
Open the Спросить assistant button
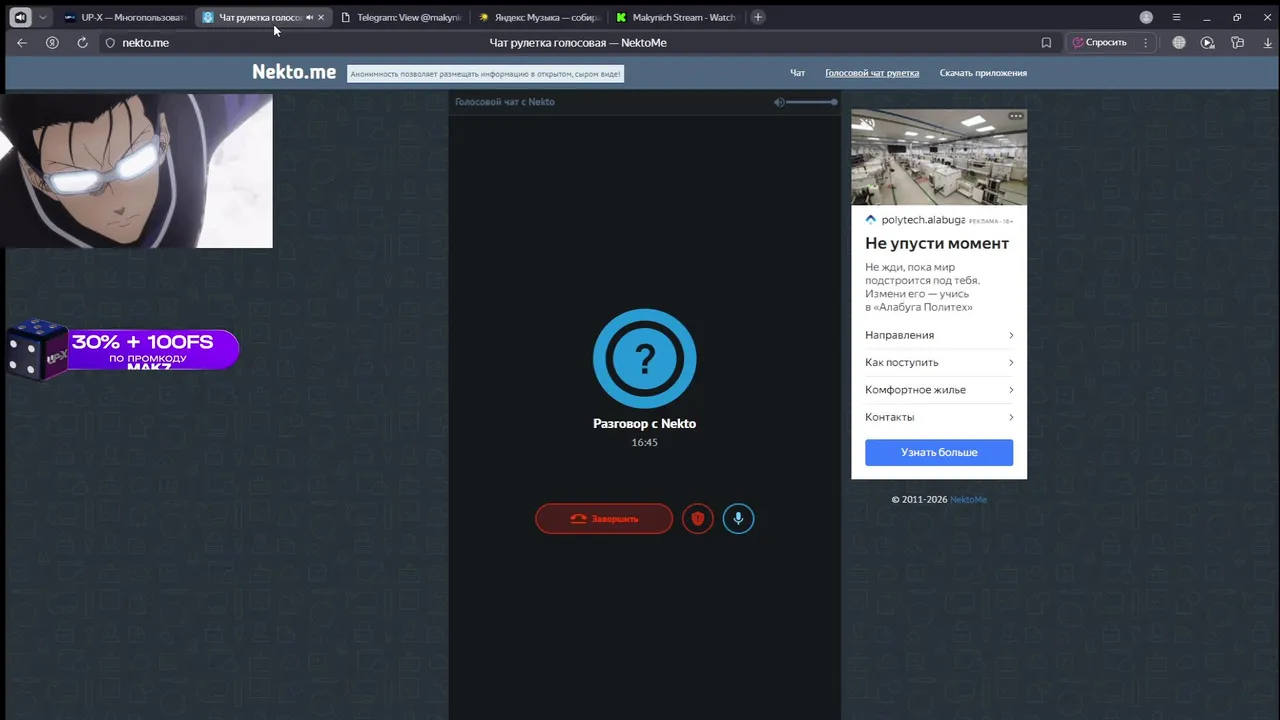pyautogui.click(x=1099, y=43)
